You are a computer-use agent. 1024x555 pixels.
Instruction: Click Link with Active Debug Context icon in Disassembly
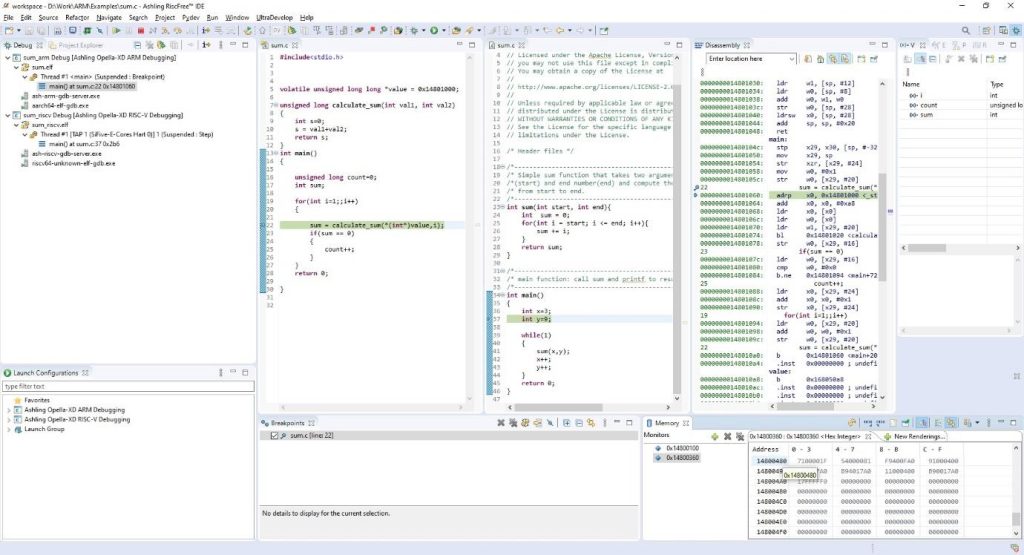coord(833,59)
